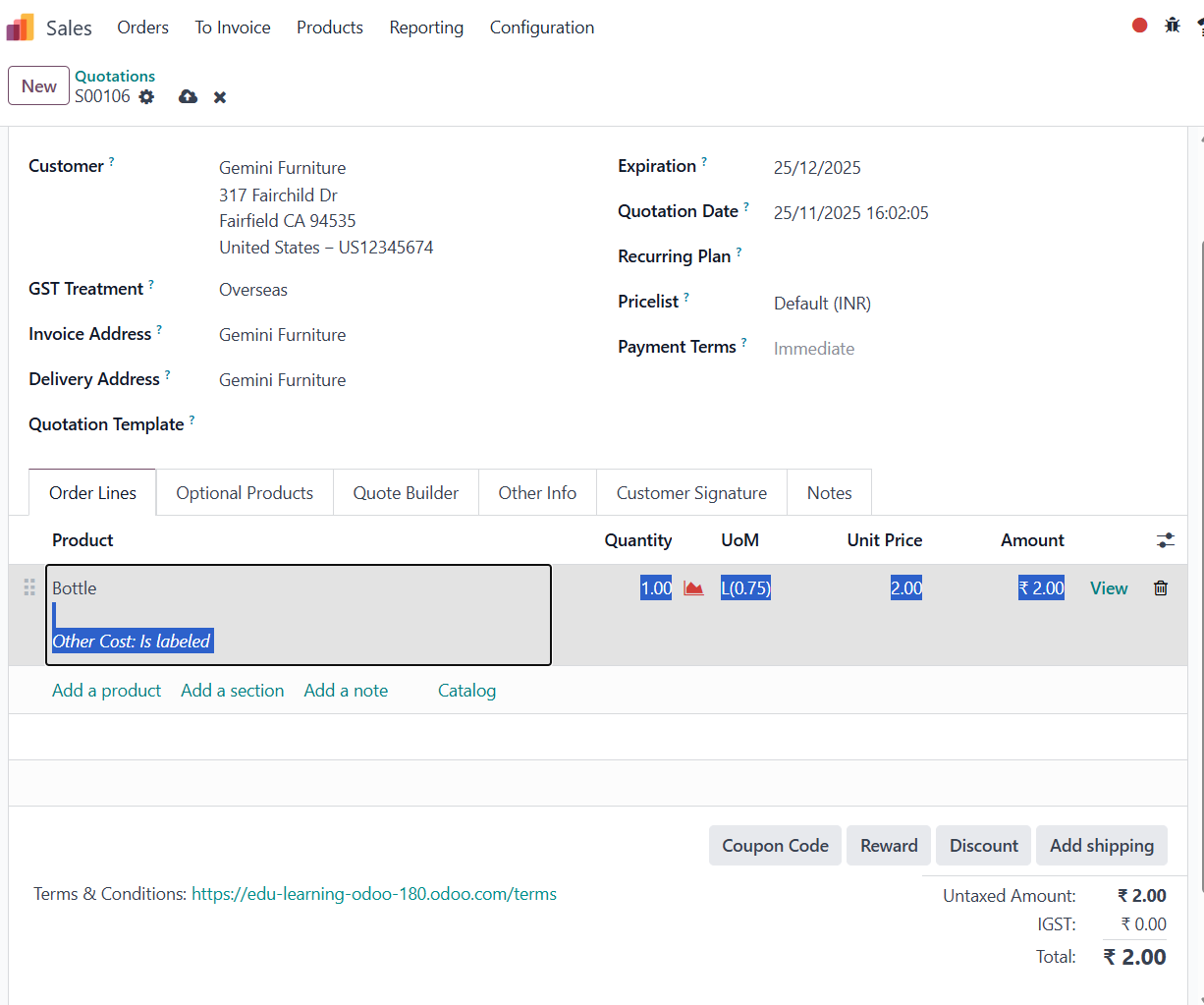Delete the Bottle order line with trash icon

point(1161,588)
